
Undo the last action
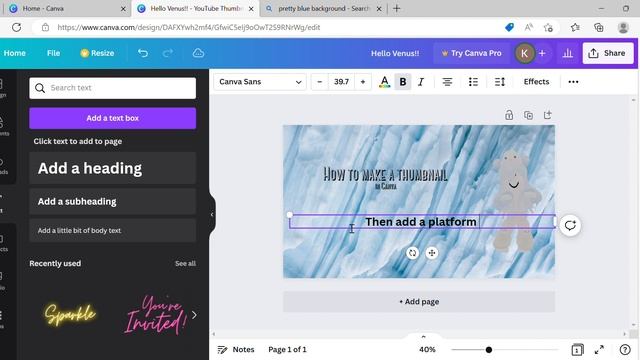point(142,53)
